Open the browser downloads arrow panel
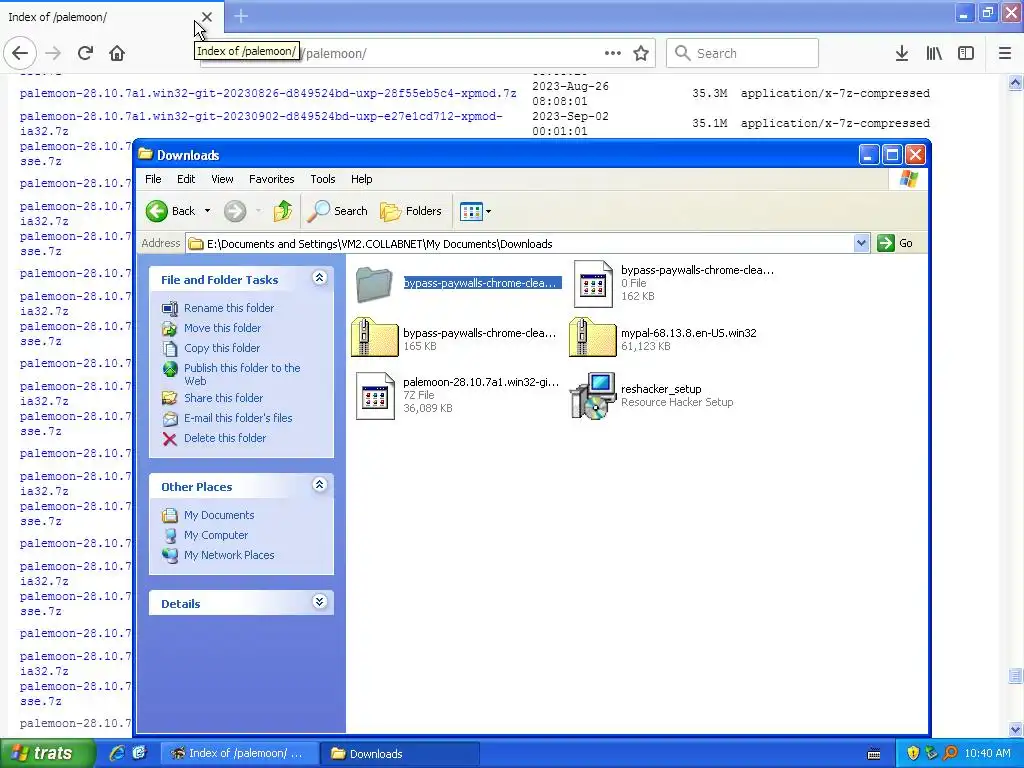The image size is (1024, 768). [901, 53]
